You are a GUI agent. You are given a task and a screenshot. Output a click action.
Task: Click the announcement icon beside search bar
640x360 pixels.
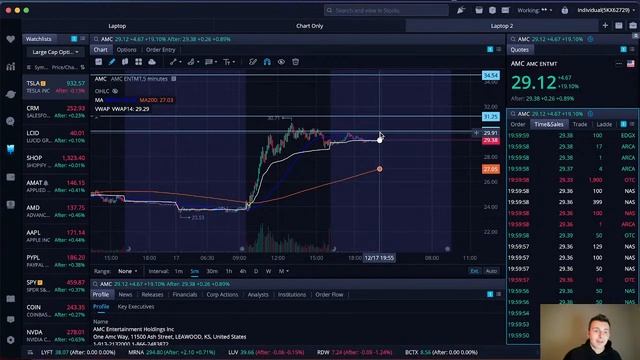[461, 10]
